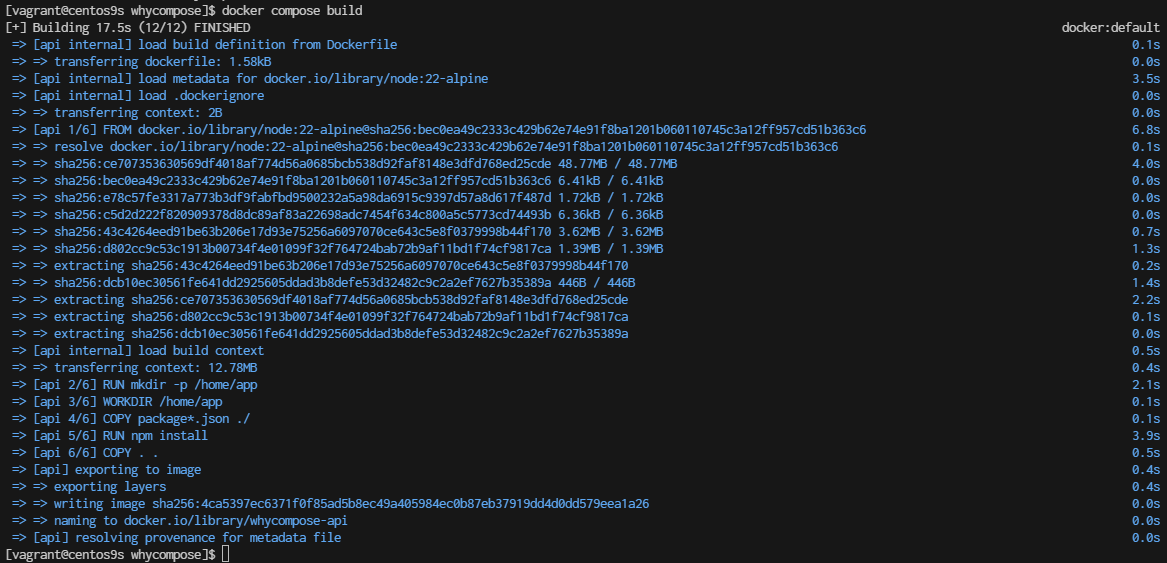Click the "exporting to image" line
The height and width of the screenshot is (563, 1167).
[x=117, y=469]
